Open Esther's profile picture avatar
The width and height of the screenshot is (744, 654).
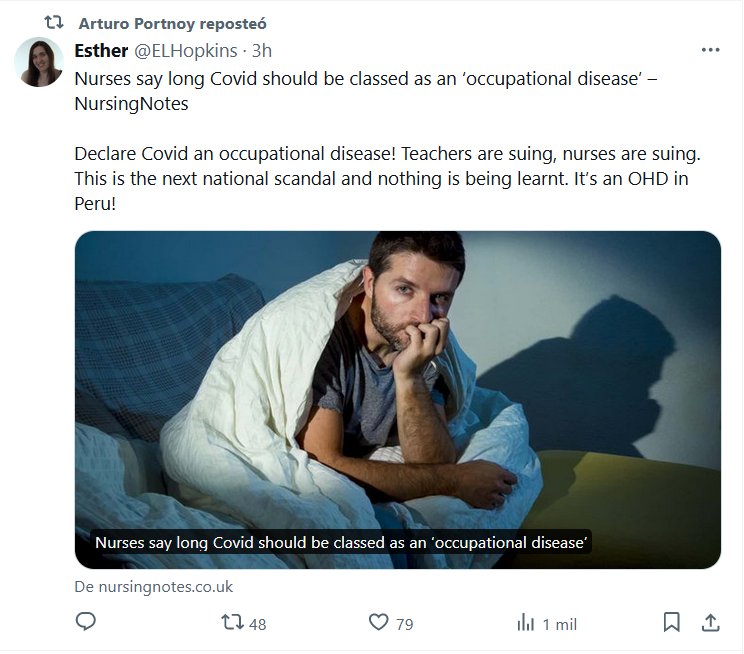pyautogui.click(x=39, y=62)
